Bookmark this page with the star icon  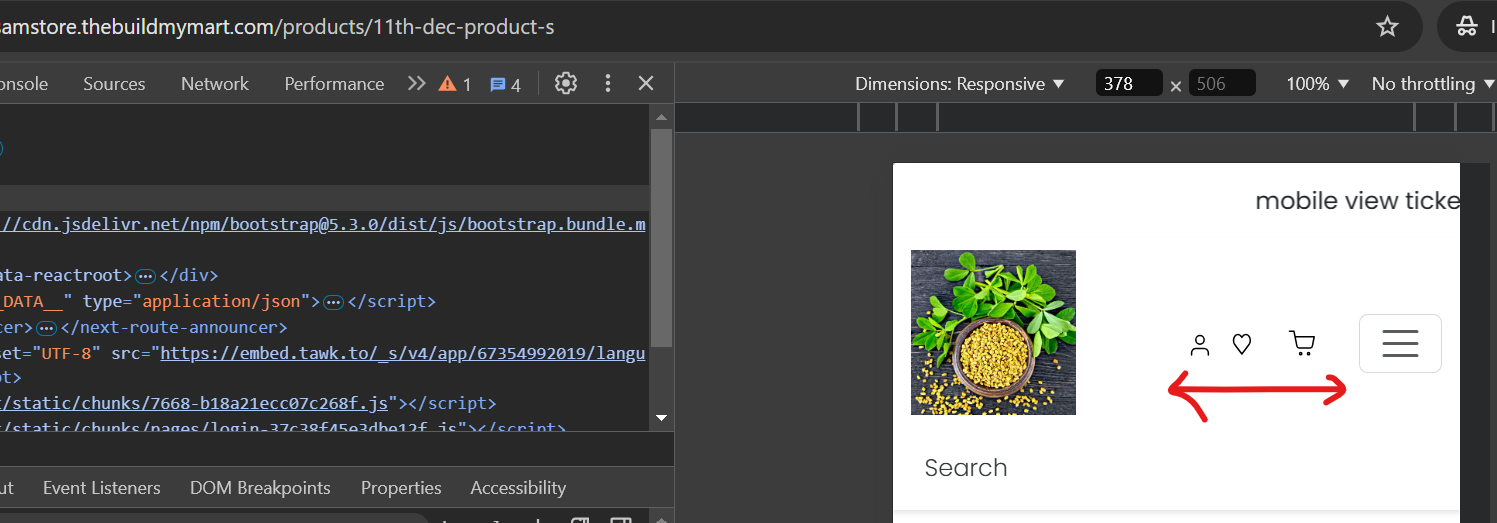[x=1387, y=27]
